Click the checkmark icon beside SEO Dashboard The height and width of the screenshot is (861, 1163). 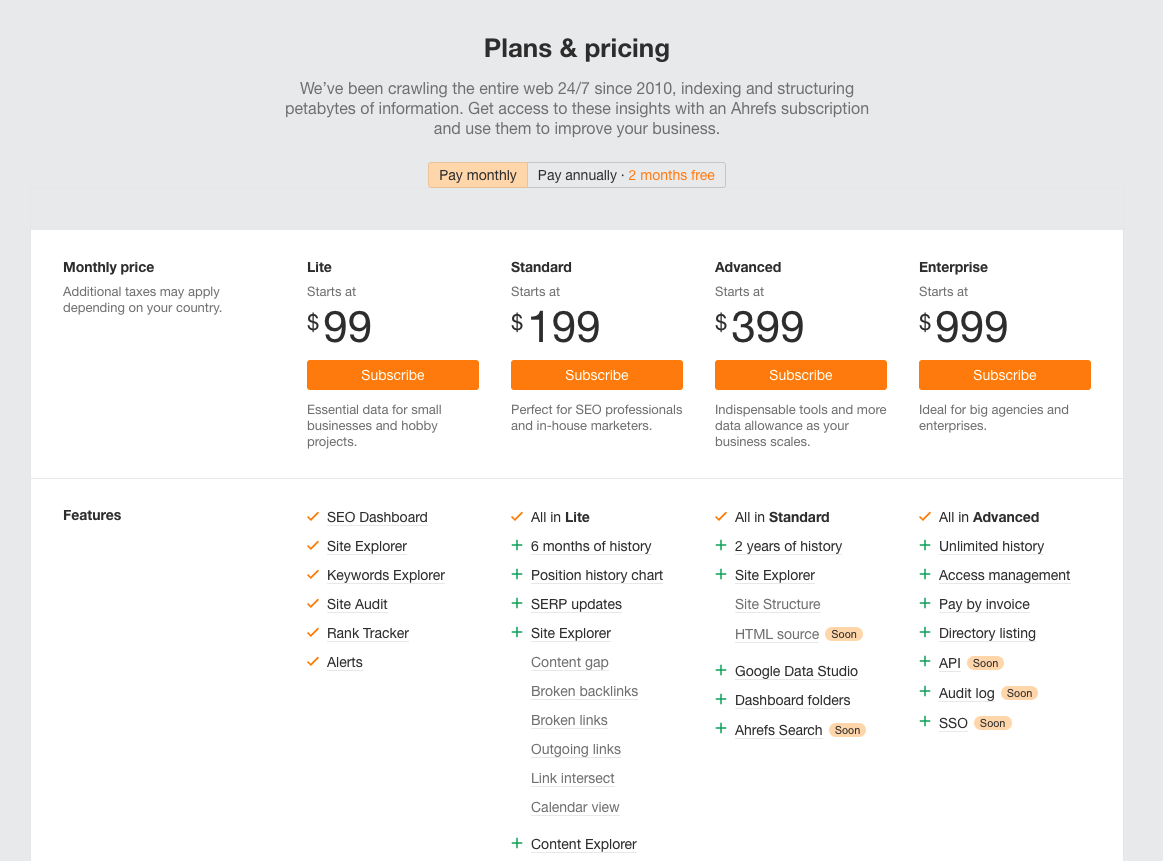tap(313, 517)
